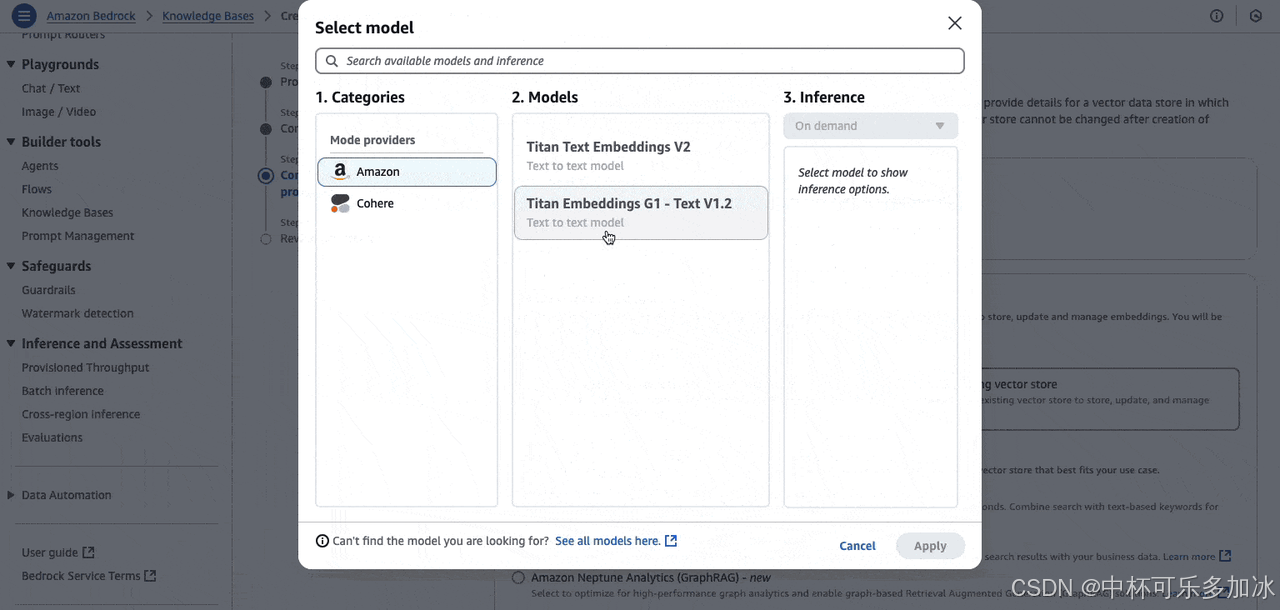This screenshot has width=1280, height=610.
Task: Select the Amazon model provider
Action: point(407,172)
